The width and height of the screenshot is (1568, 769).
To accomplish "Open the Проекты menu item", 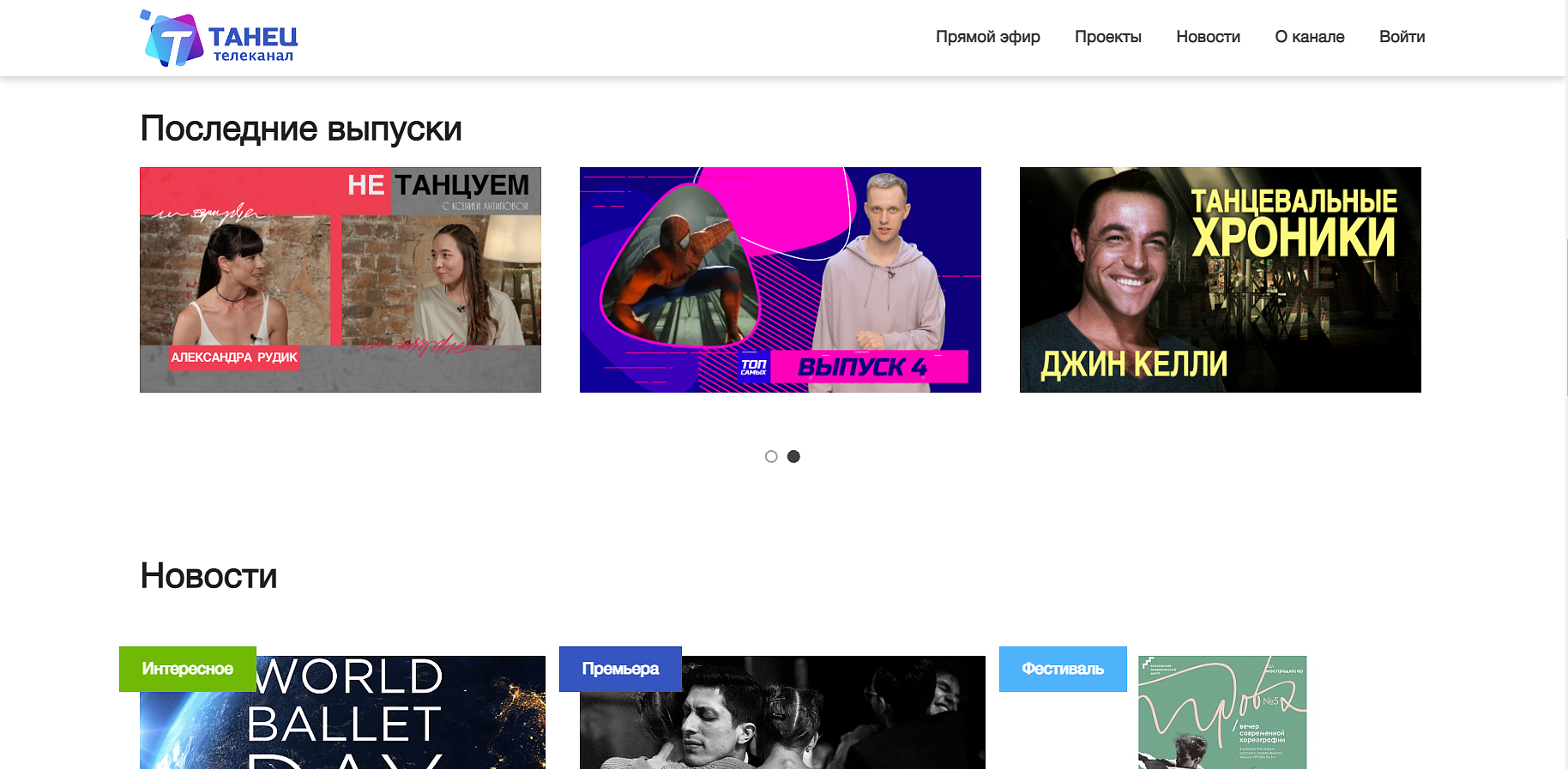I will pos(1107,37).
